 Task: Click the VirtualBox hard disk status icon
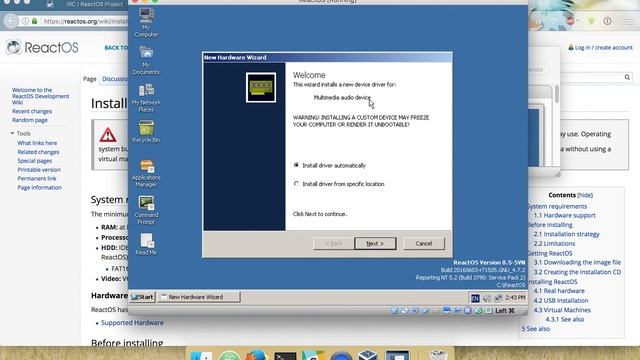[394, 311]
